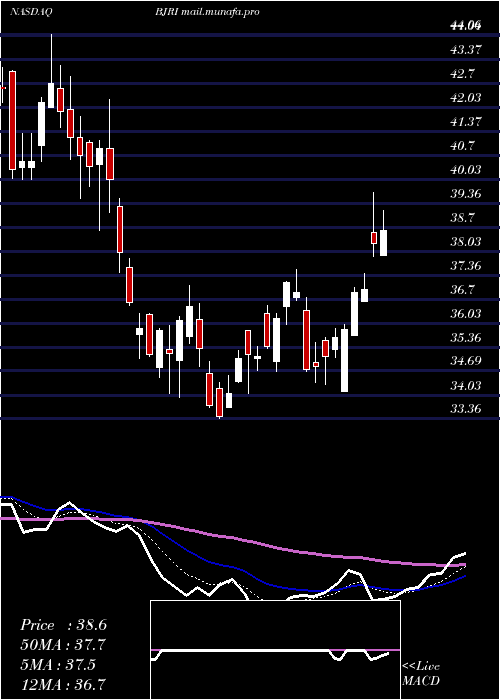This screenshot has height=700, width=500.
Task: Click the Price : 38.6 readout
Action: pos(63,625)
